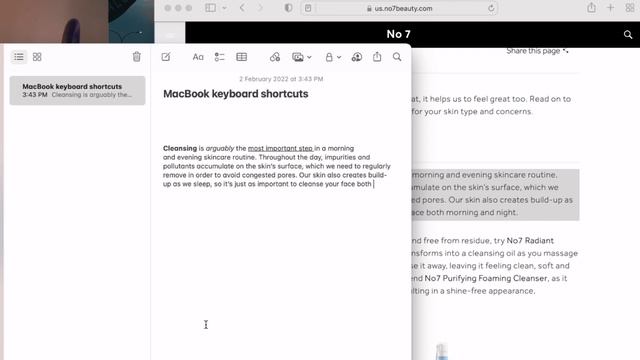
Task: Show Safari tab overview
Action: pyautogui.click(x=630, y=8)
